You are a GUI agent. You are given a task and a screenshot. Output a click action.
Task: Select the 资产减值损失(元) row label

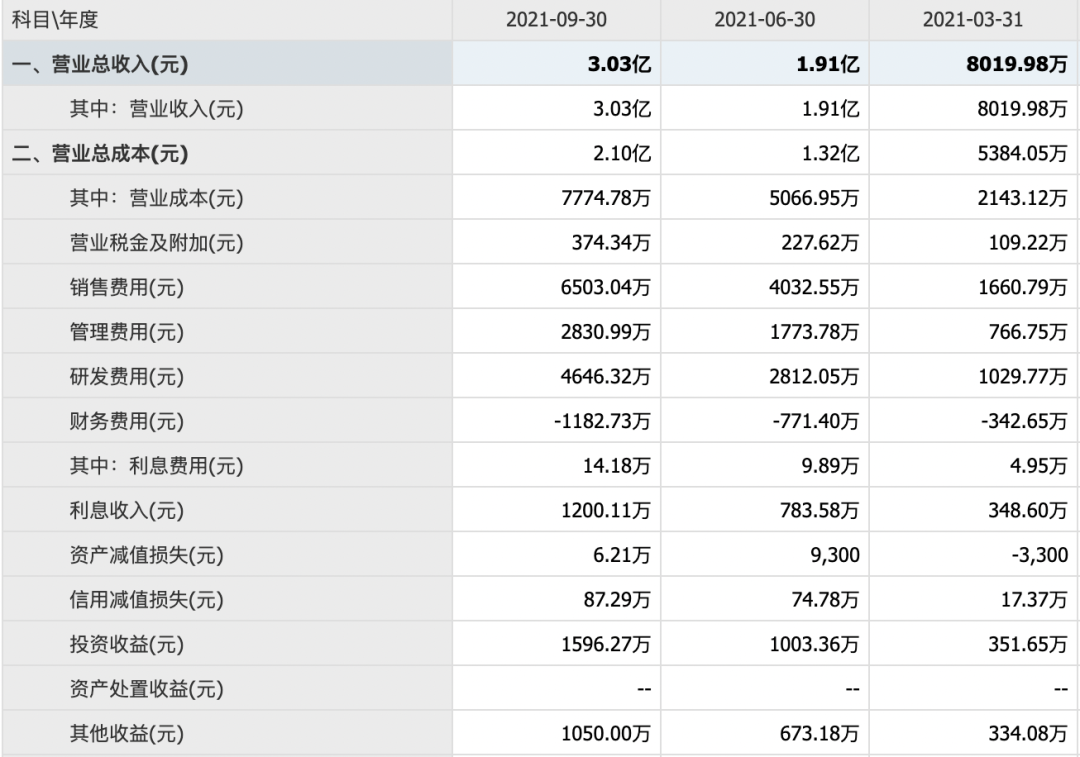tap(147, 555)
